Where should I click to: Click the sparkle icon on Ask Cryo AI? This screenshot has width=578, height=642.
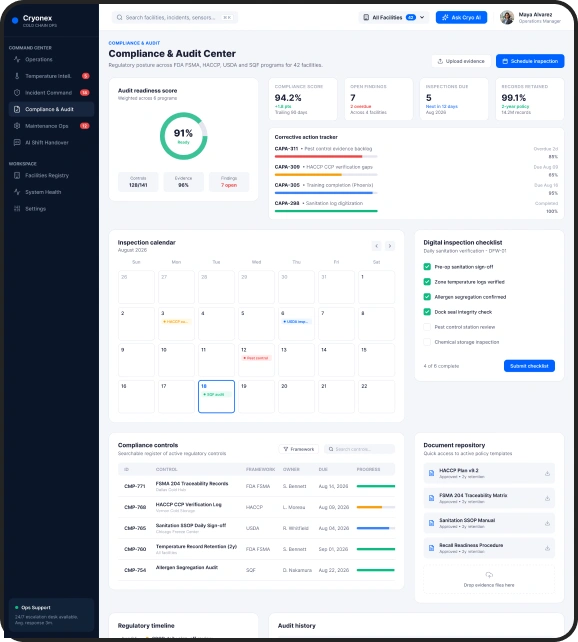coord(445,18)
